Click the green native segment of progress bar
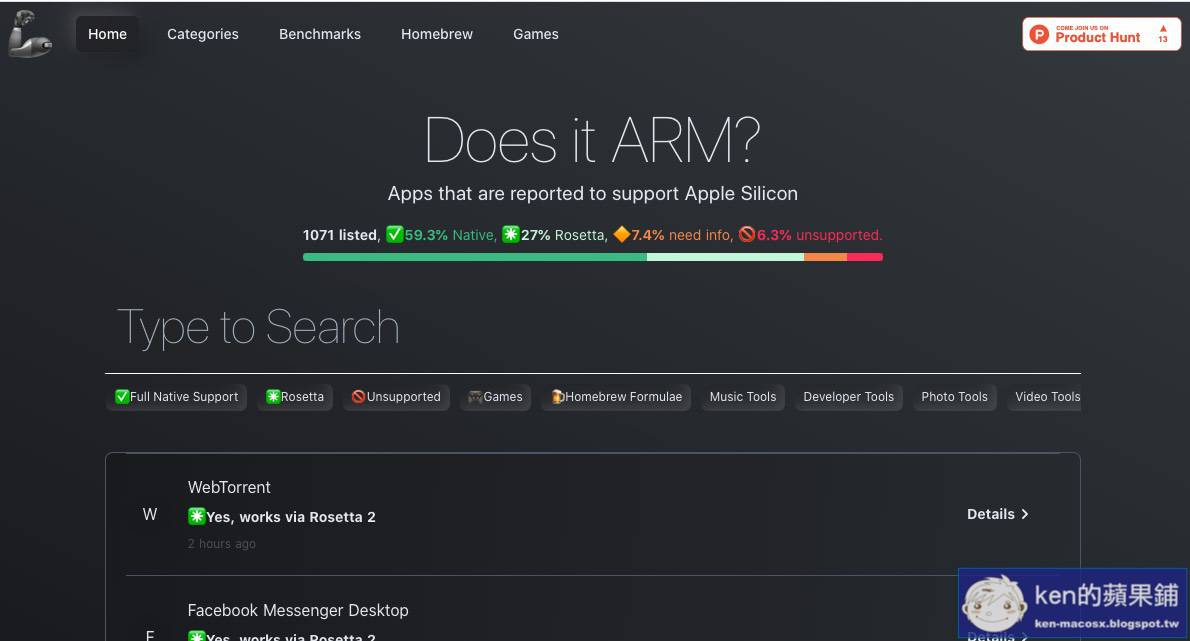Image resolution: width=1190 pixels, height=641 pixels. click(474, 257)
